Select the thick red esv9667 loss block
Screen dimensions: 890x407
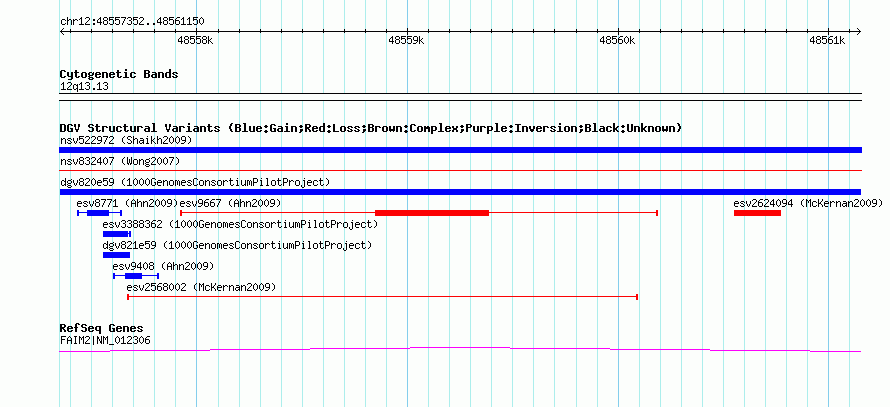[432, 213]
